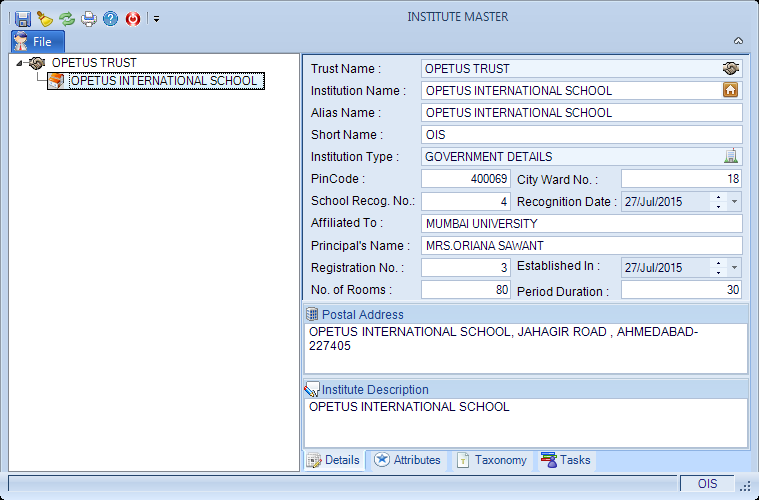Open Established In date dropdown arrow

point(734,268)
